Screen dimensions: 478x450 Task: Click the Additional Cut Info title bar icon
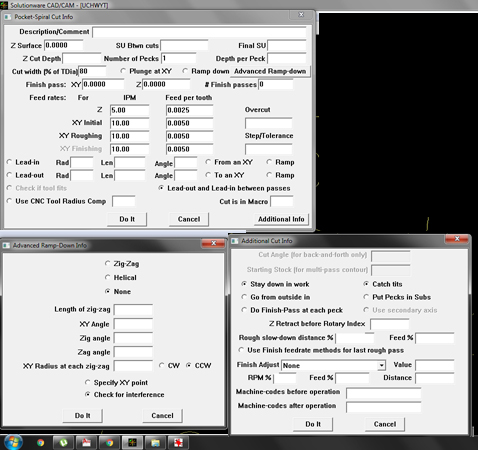pyautogui.click(x=235, y=241)
